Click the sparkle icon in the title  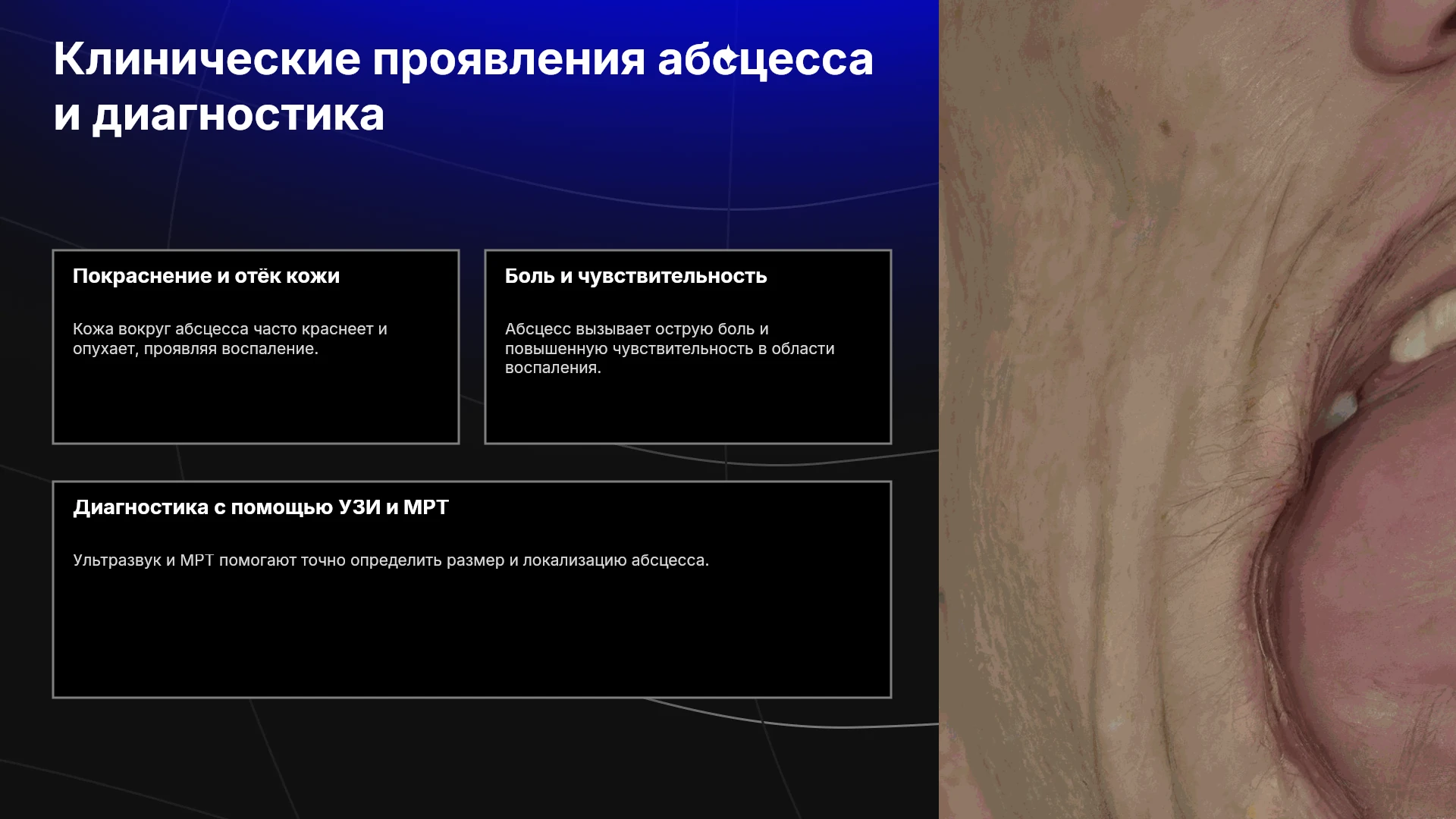(726, 58)
